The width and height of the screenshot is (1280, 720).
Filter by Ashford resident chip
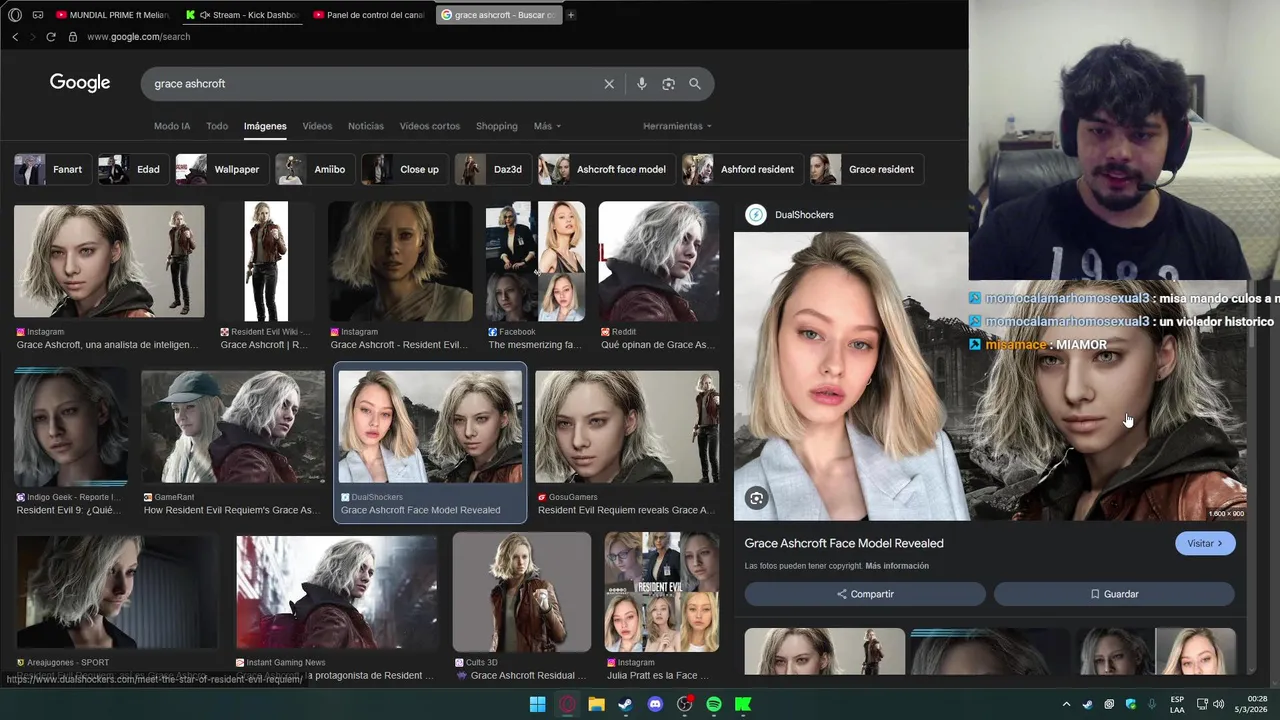(742, 169)
